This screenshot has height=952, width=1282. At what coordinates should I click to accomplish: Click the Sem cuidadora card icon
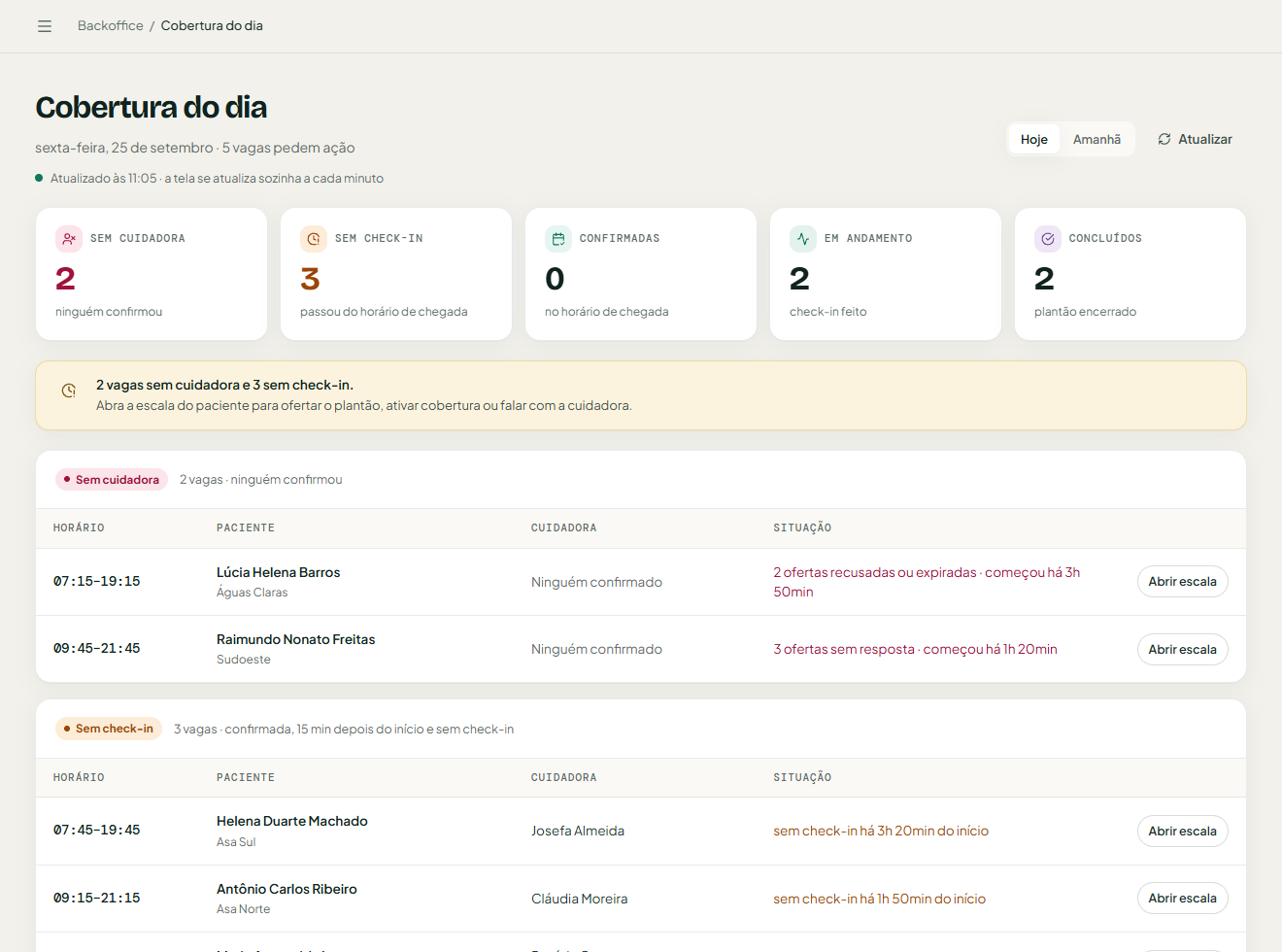(69, 238)
